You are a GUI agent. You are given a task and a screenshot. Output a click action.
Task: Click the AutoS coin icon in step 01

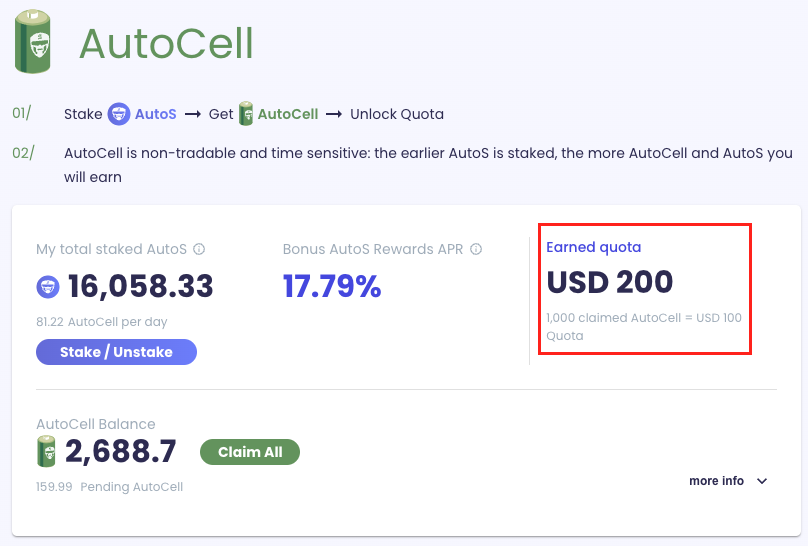coord(119,114)
